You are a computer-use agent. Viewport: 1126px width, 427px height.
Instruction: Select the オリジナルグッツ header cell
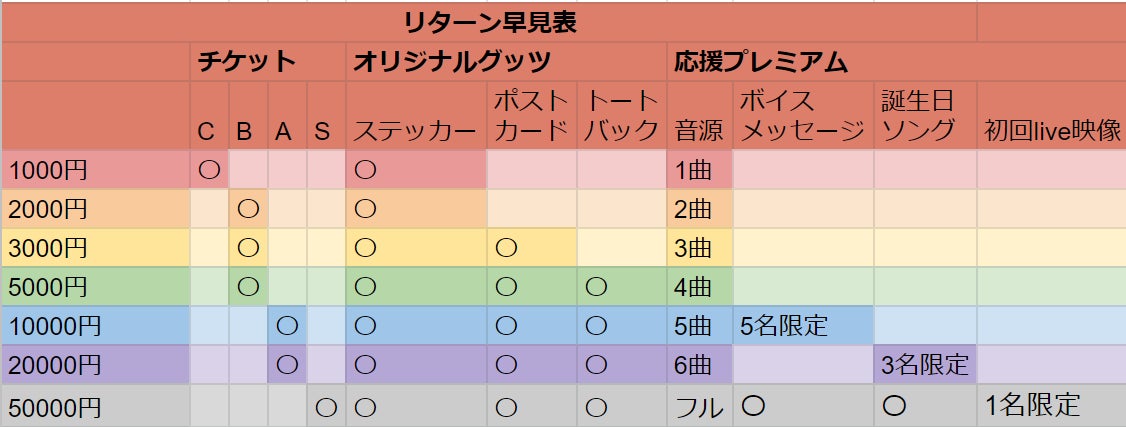[x=450, y=62]
